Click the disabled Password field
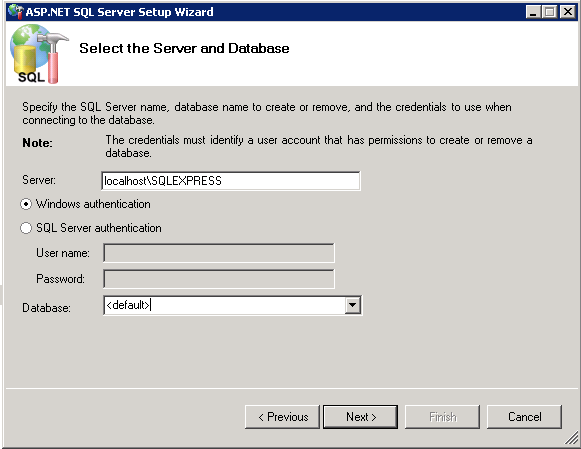 pyautogui.click(x=219, y=279)
